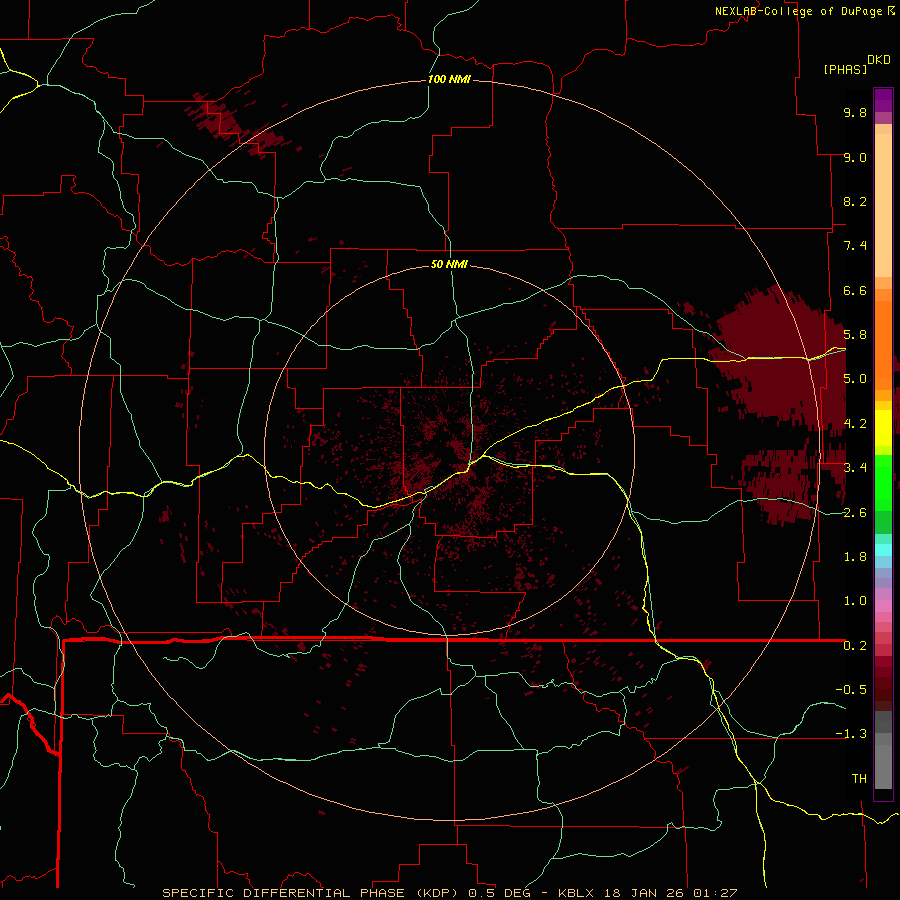Image resolution: width=900 pixels, height=900 pixels.
Task: Click the 9.8 value on the scale
Action: tap(855, 112)
